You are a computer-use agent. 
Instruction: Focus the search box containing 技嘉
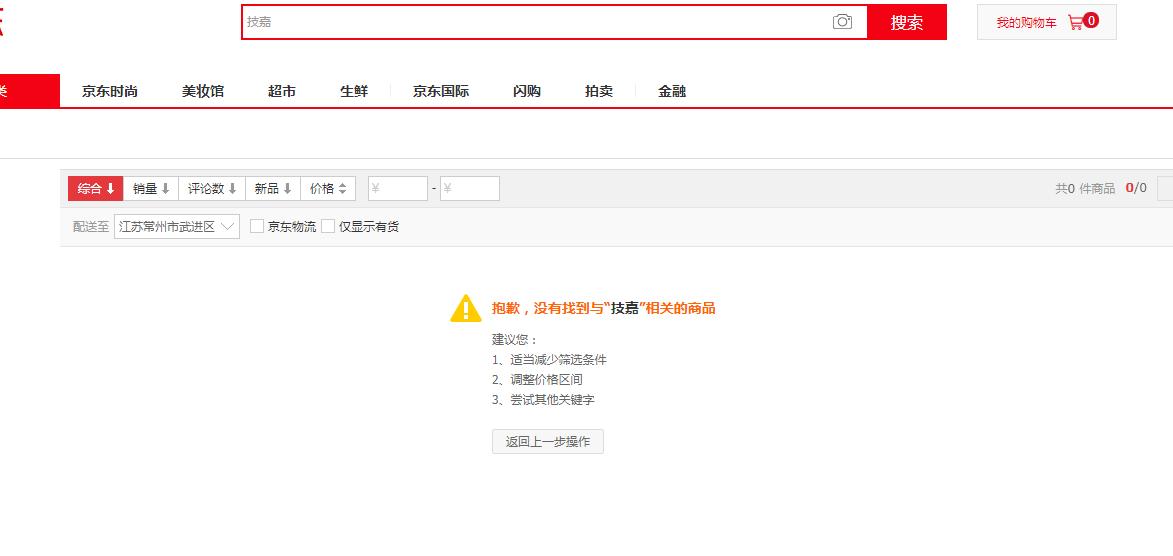pos(554,22)
